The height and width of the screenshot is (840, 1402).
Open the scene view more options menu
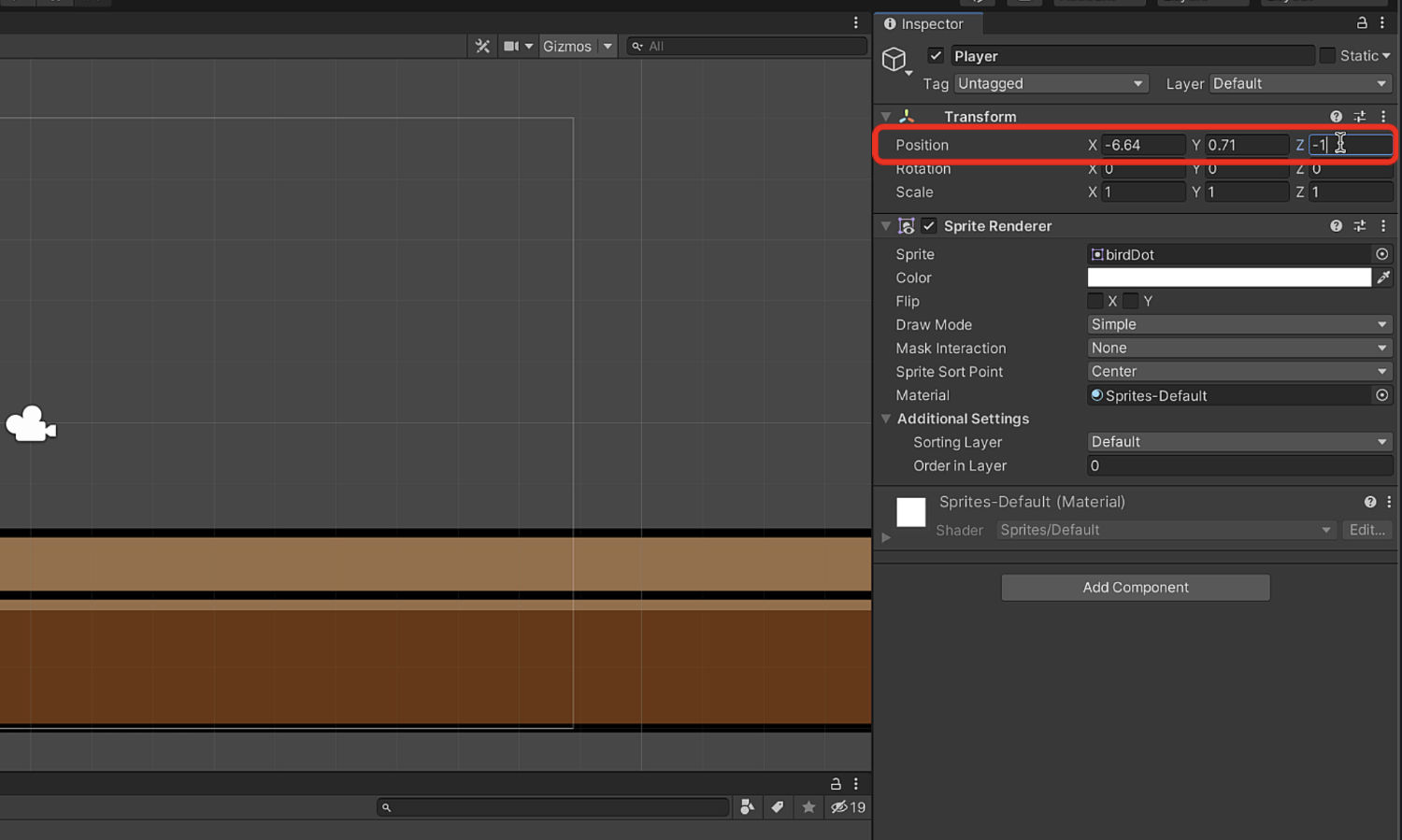coord(855,22)
